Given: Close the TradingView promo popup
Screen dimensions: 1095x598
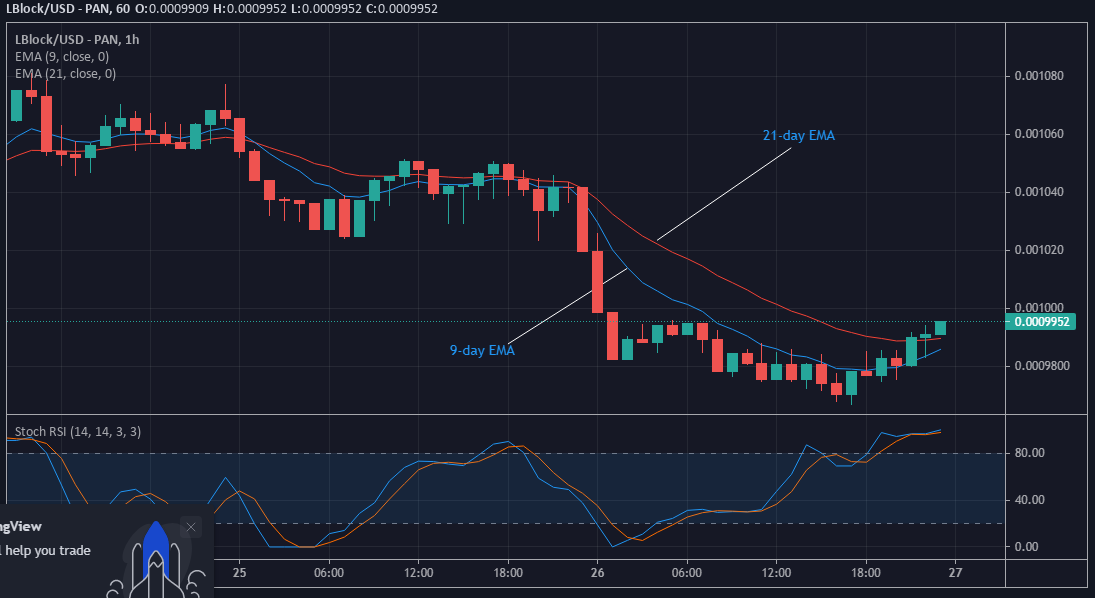Looking at the screenshot, I should pyautogui.click(x=191, y=527).
